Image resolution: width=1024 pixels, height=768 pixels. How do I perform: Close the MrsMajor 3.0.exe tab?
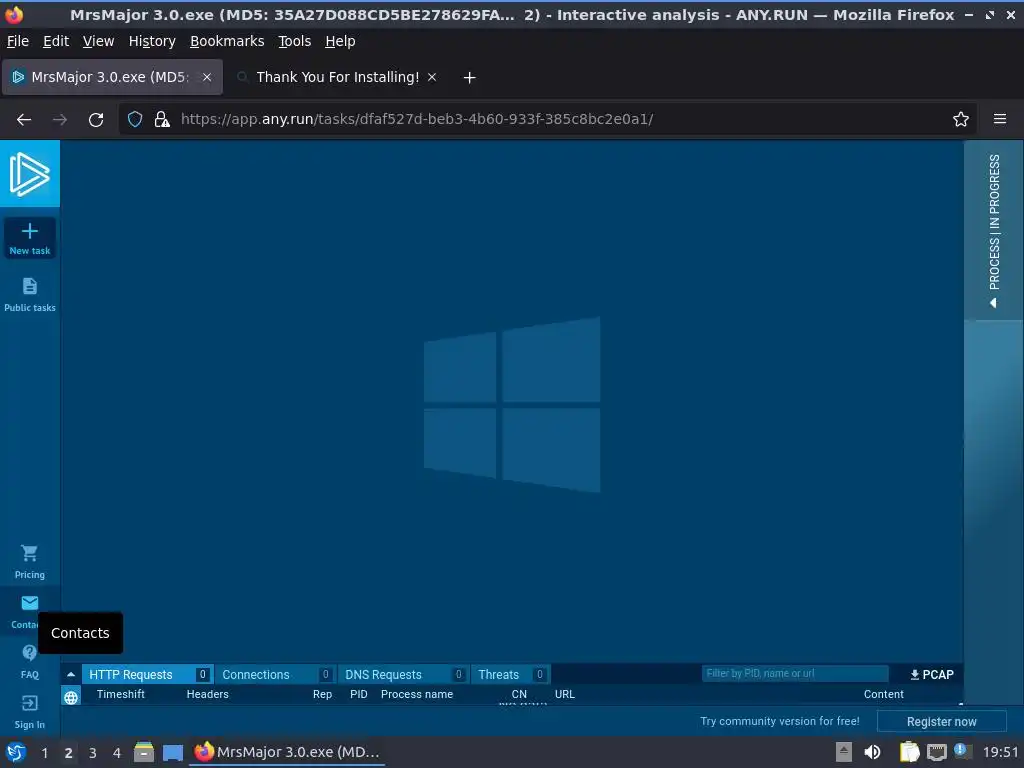pos(206,77)
